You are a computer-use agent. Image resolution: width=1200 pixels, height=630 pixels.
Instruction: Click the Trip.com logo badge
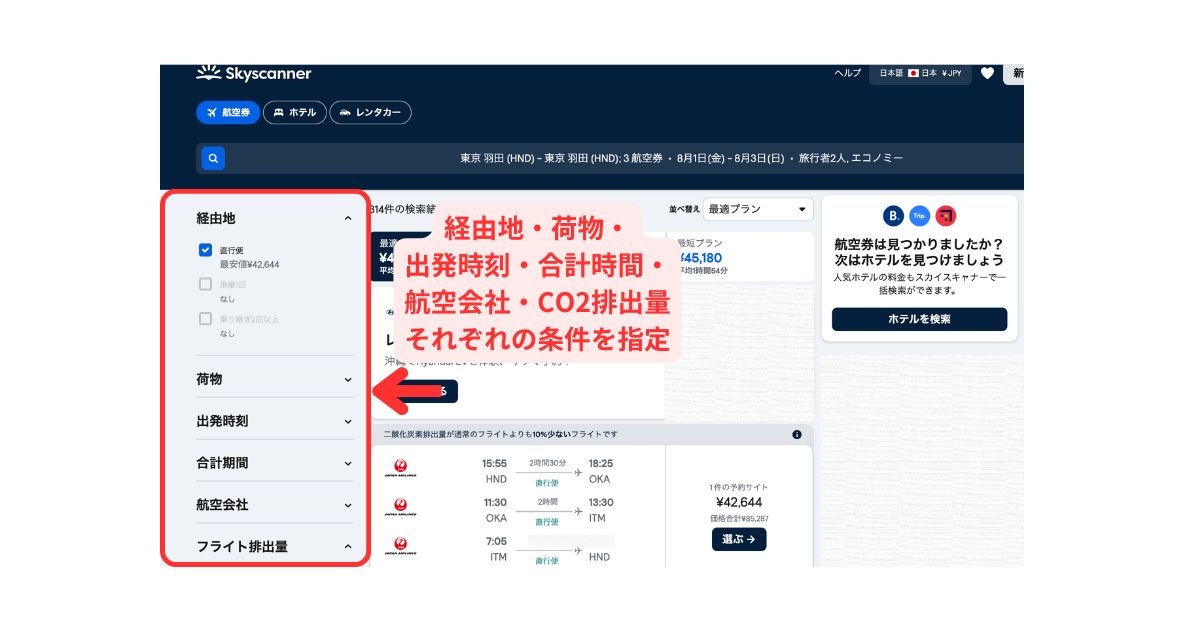[920, 215]
